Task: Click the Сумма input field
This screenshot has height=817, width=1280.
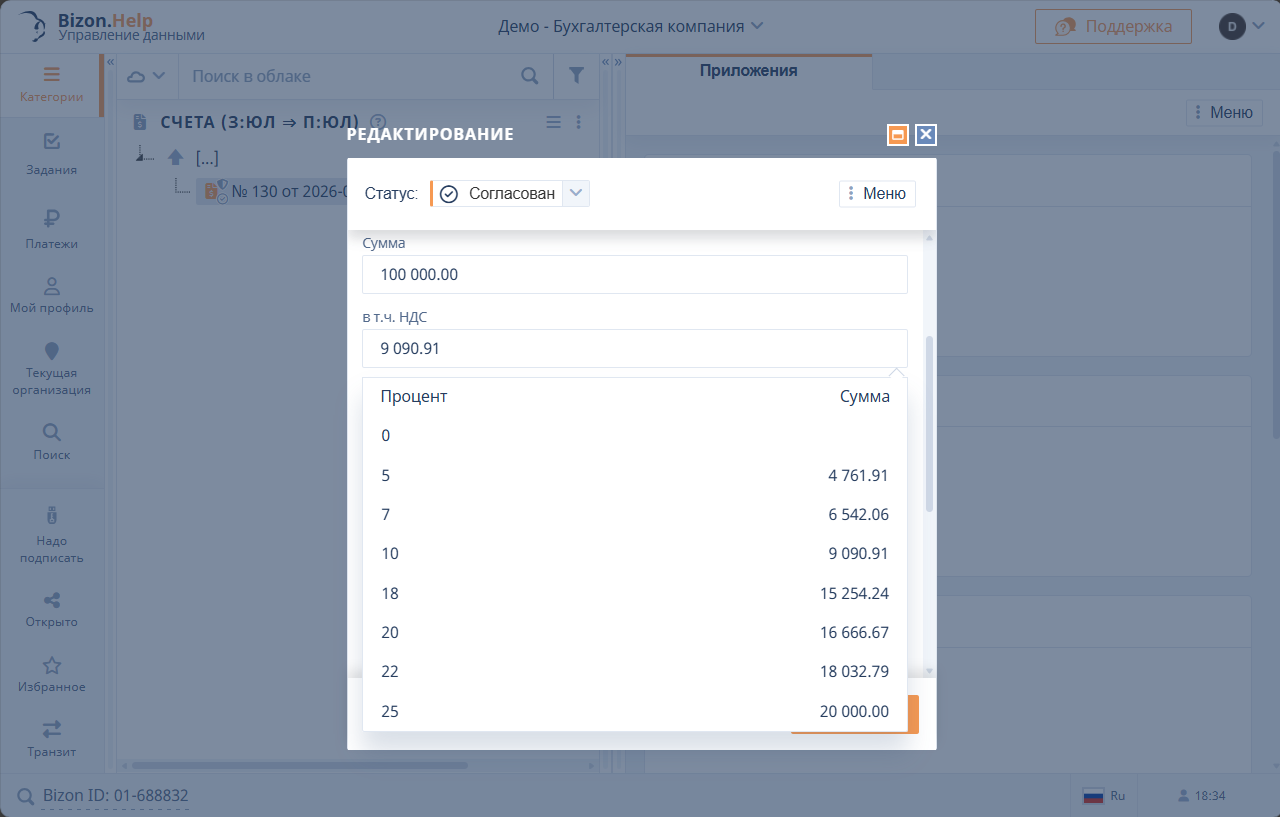Action: (634, 274)
